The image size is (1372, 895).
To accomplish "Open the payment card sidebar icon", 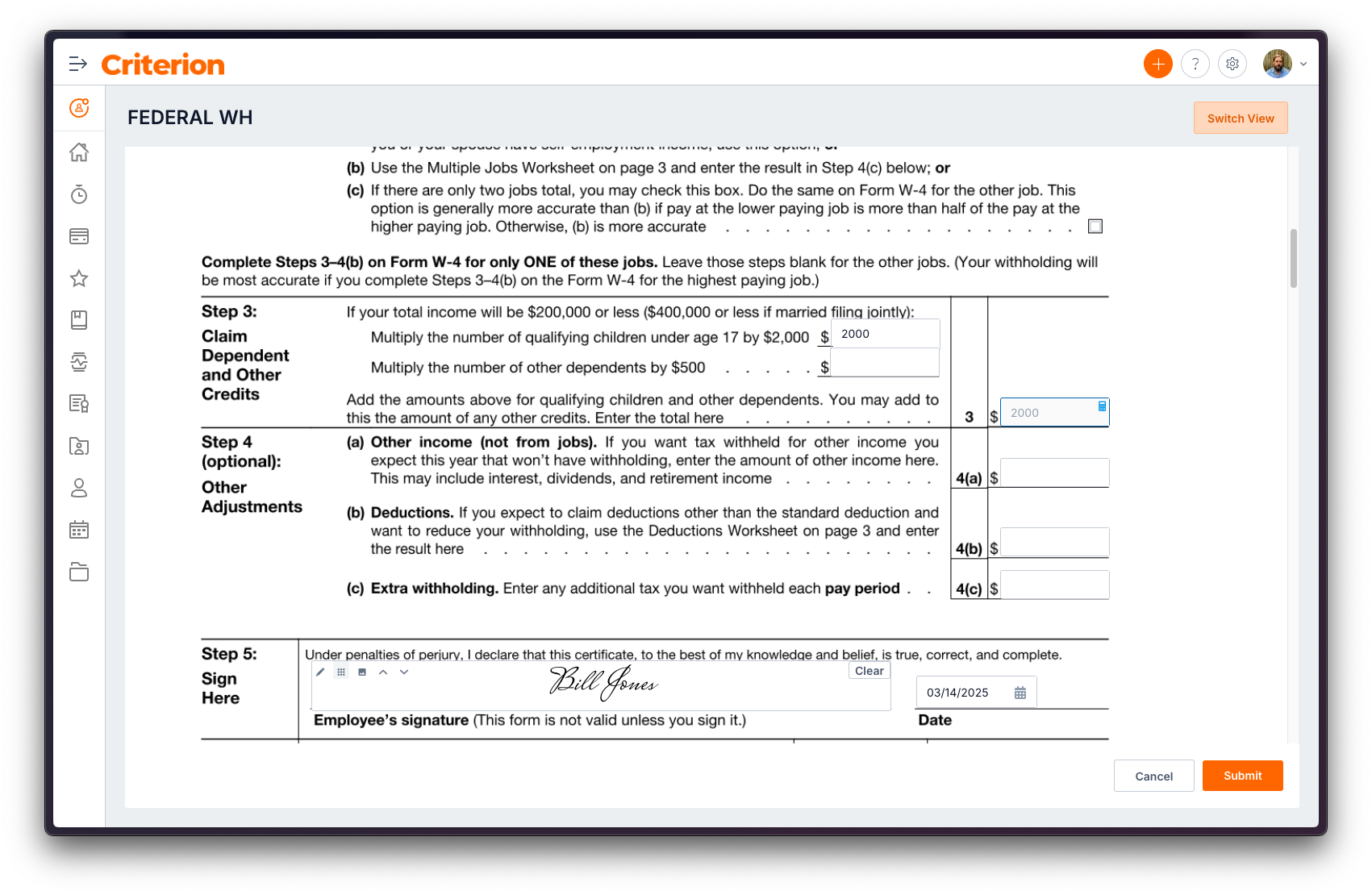I will point(79,236).
